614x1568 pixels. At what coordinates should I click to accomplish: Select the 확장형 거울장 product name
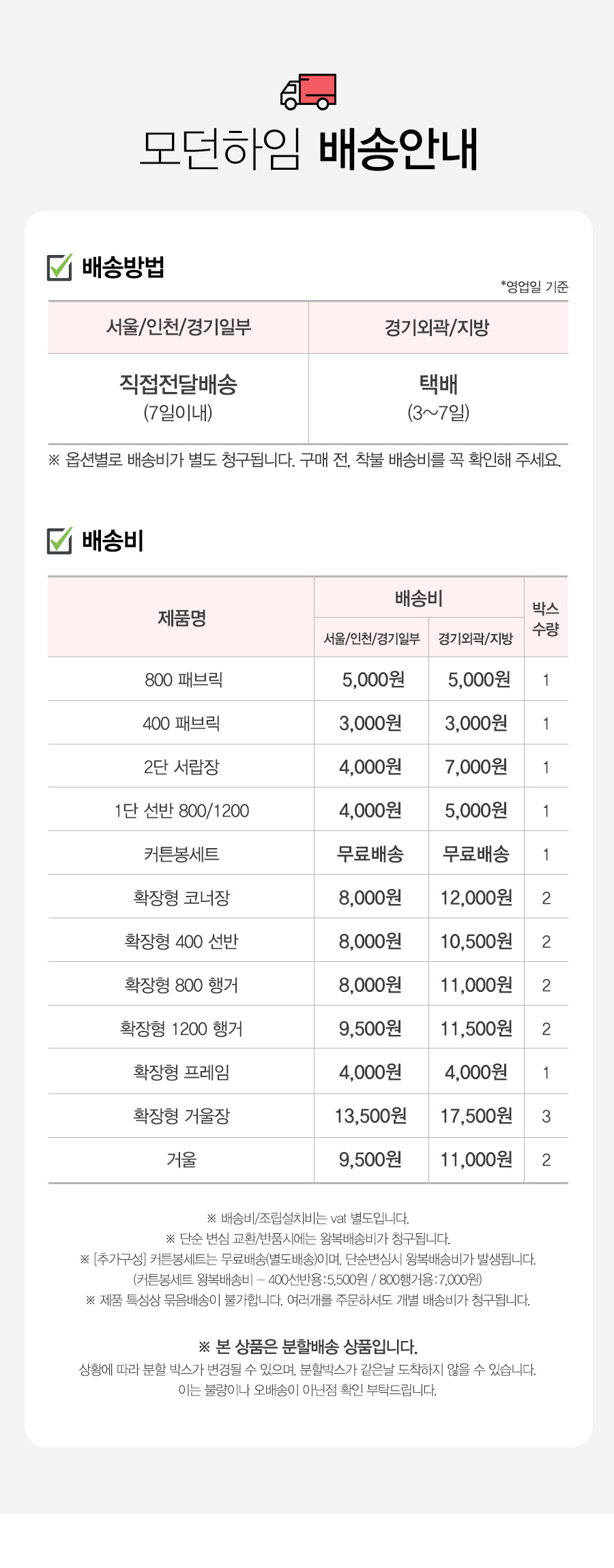pyautogui.click(x=181, y=1115)
